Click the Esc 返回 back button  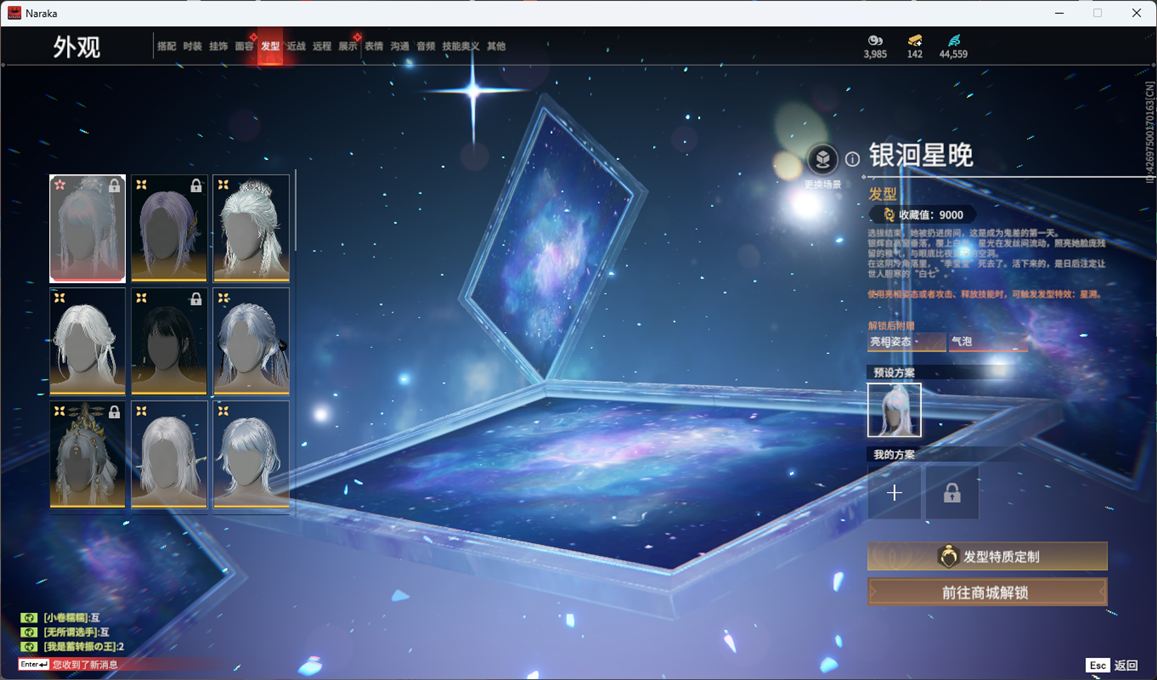(1112, 665)
